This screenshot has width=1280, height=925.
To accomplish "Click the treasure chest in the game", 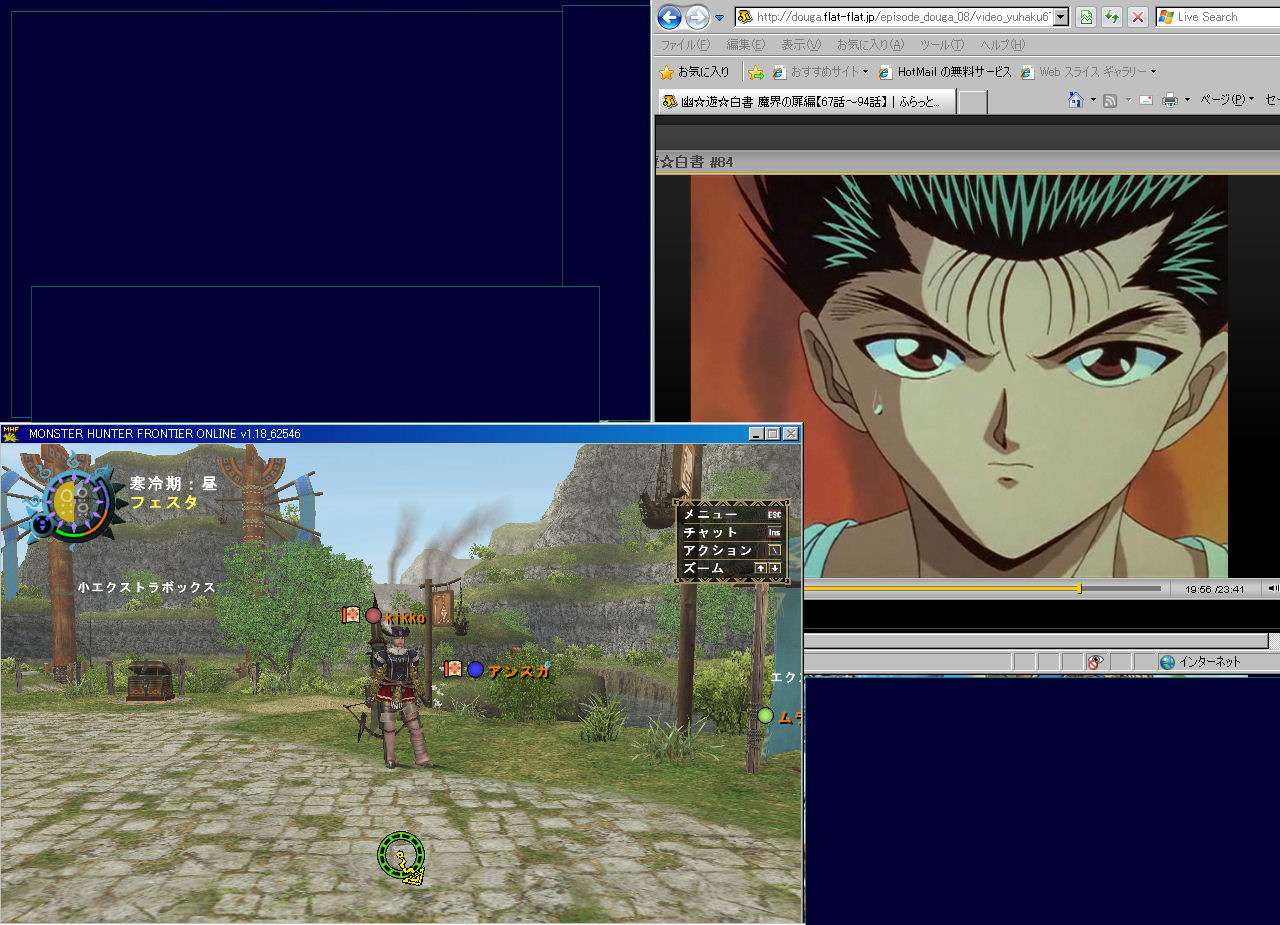I will click(x=150, y=680).
